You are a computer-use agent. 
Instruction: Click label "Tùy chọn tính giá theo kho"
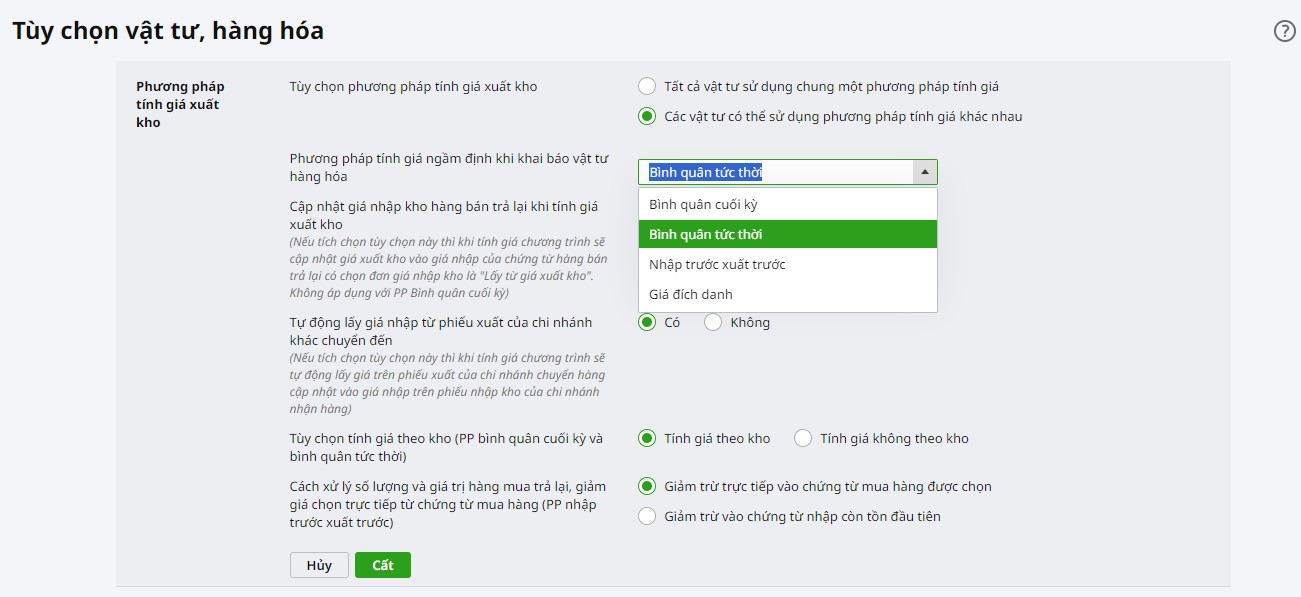446,447
